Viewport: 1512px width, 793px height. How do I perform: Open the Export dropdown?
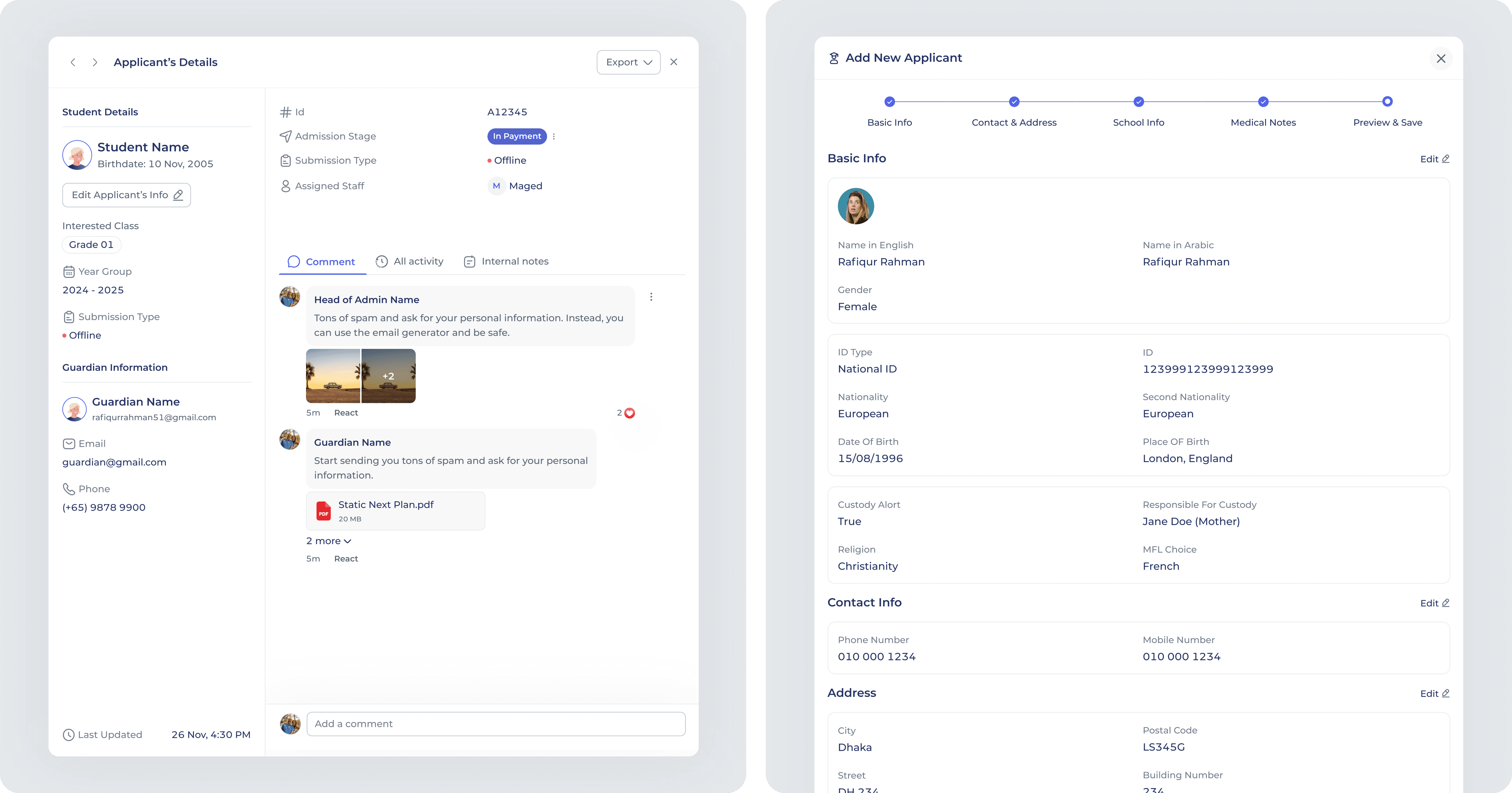click(x=628, y=62)
